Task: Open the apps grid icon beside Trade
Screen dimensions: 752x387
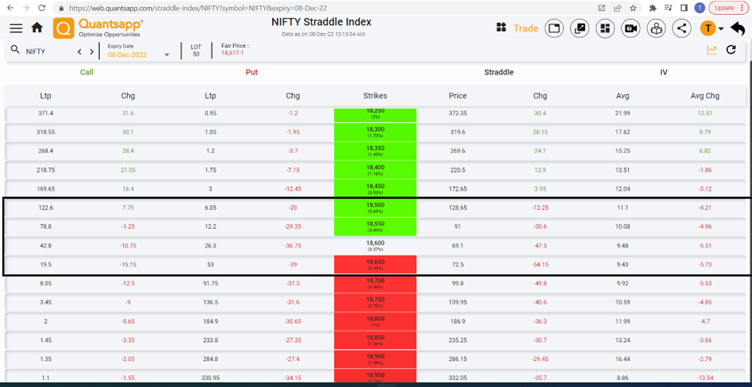Action: 501,28
